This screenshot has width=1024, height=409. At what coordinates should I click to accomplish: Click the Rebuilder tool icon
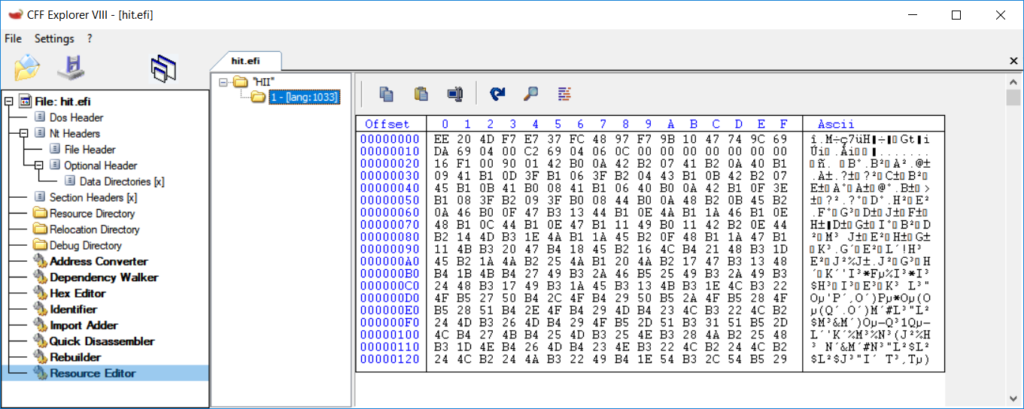[40, 357]
